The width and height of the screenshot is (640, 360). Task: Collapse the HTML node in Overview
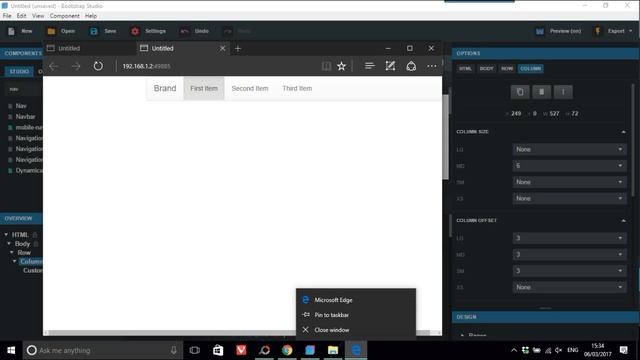pos(6,235)
